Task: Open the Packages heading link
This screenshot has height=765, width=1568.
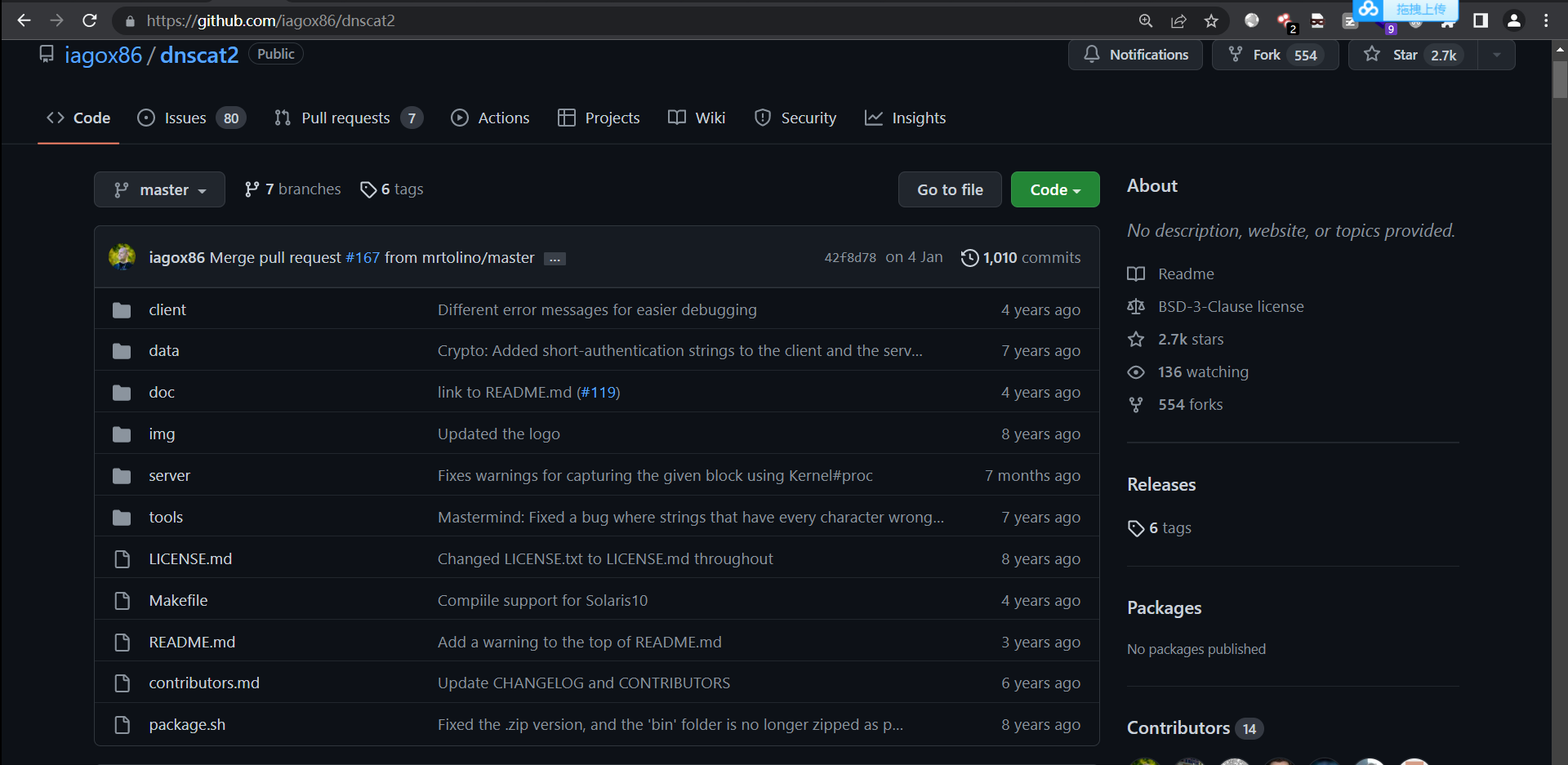Action: (1165, 608)
